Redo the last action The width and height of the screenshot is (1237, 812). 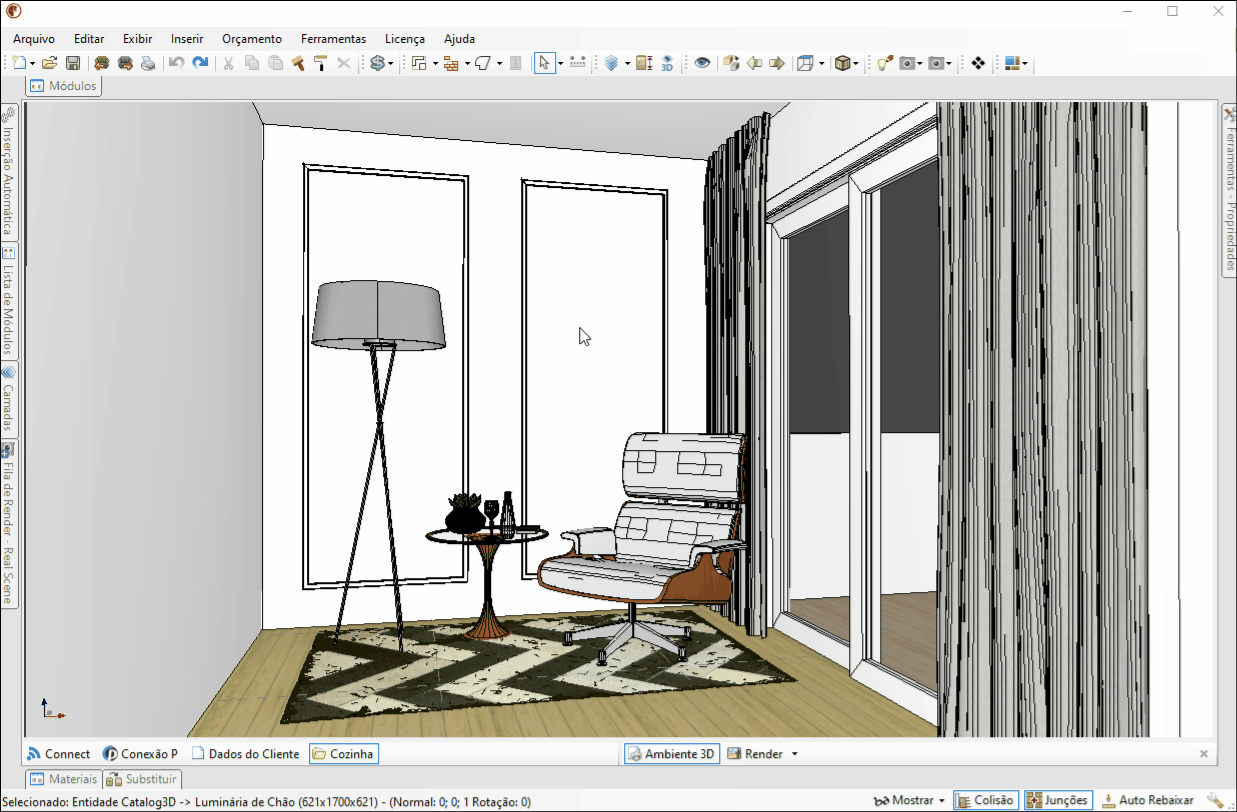(x=200, y=63)
